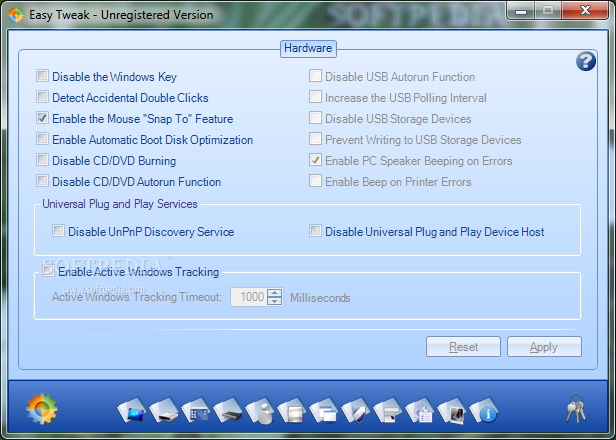Open the gear and list settings category icon
The width and height of the screenshot is (616, 440).
[x=421, y=411]
